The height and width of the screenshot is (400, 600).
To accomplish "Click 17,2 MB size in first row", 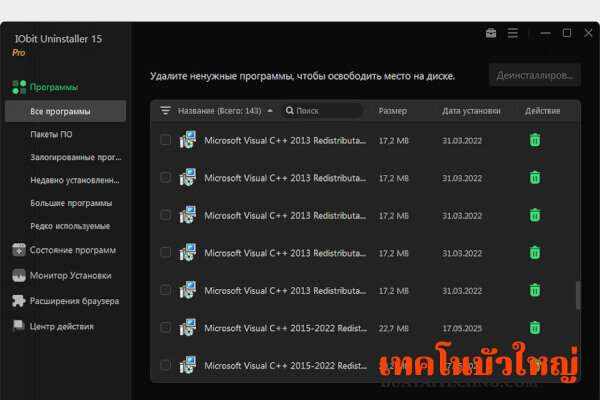I will 394,141.
